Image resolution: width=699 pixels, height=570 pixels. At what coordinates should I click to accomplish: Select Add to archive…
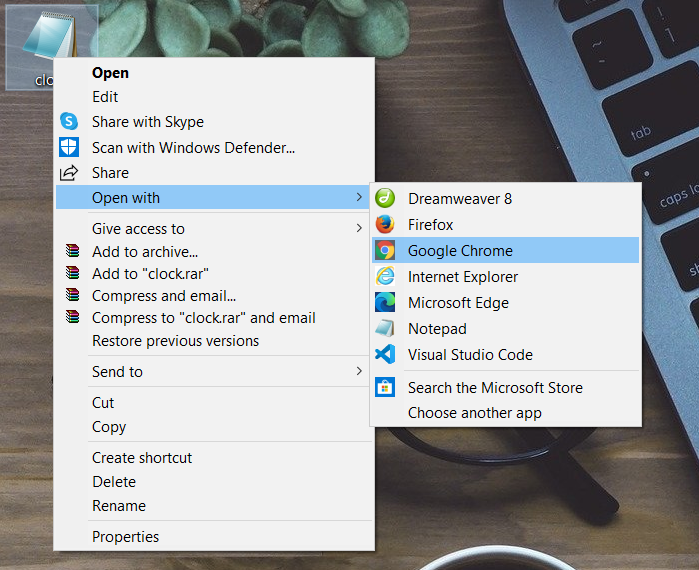214,251
